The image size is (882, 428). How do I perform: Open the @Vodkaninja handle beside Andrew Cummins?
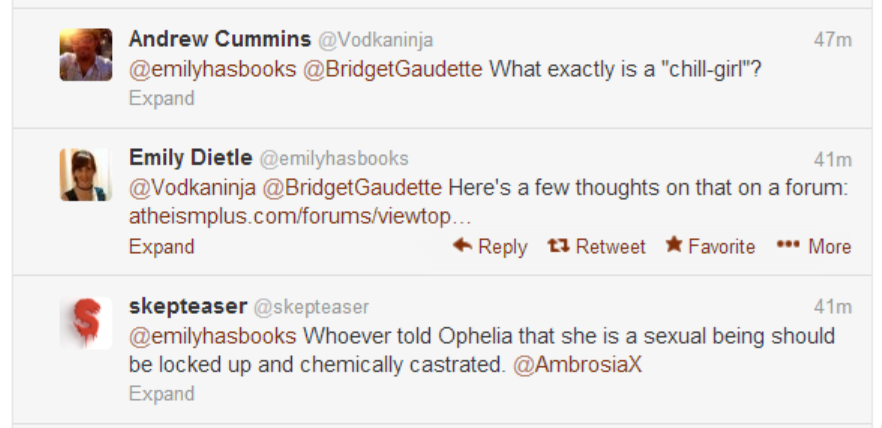pyautogui.click(x=375, y=40)
